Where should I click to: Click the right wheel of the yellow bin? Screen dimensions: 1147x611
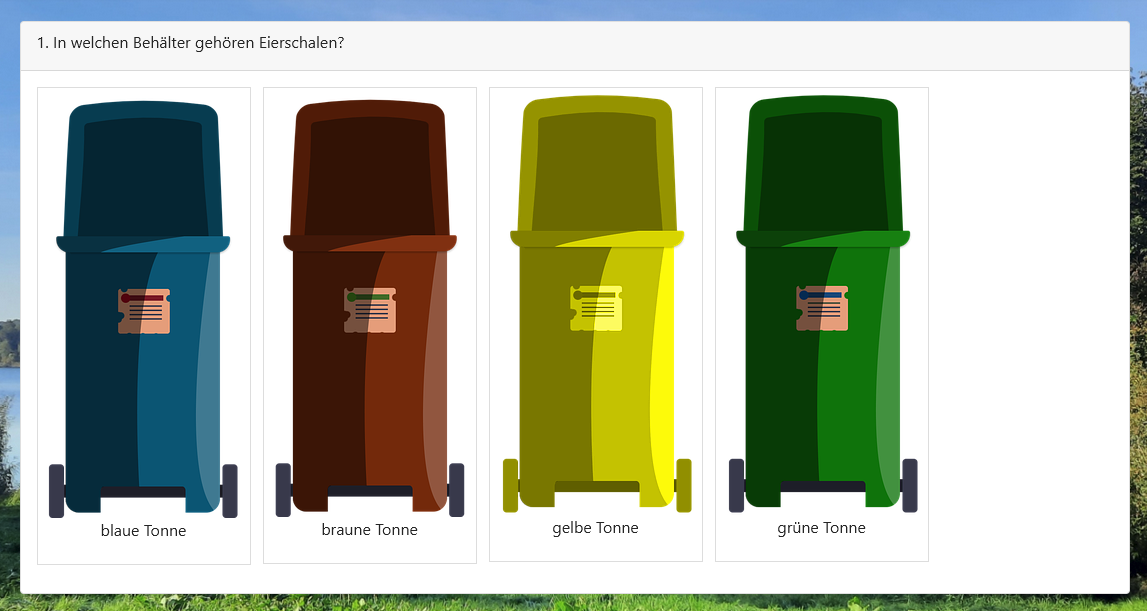(684, 485)
